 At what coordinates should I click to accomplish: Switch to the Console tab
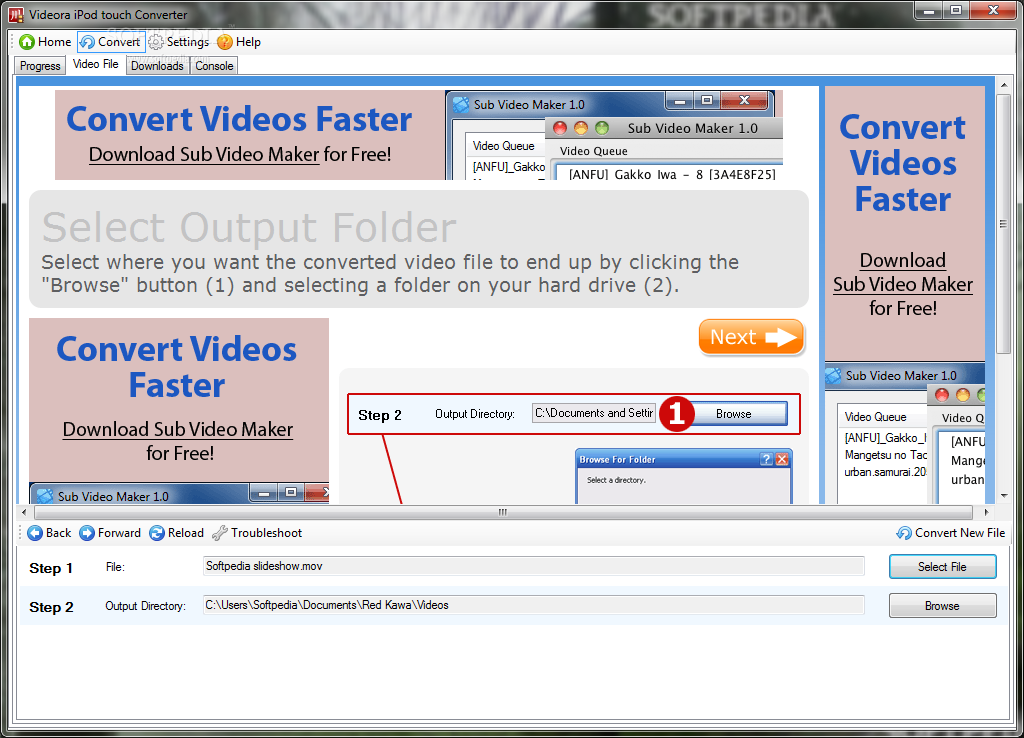[x=214, y=66]
